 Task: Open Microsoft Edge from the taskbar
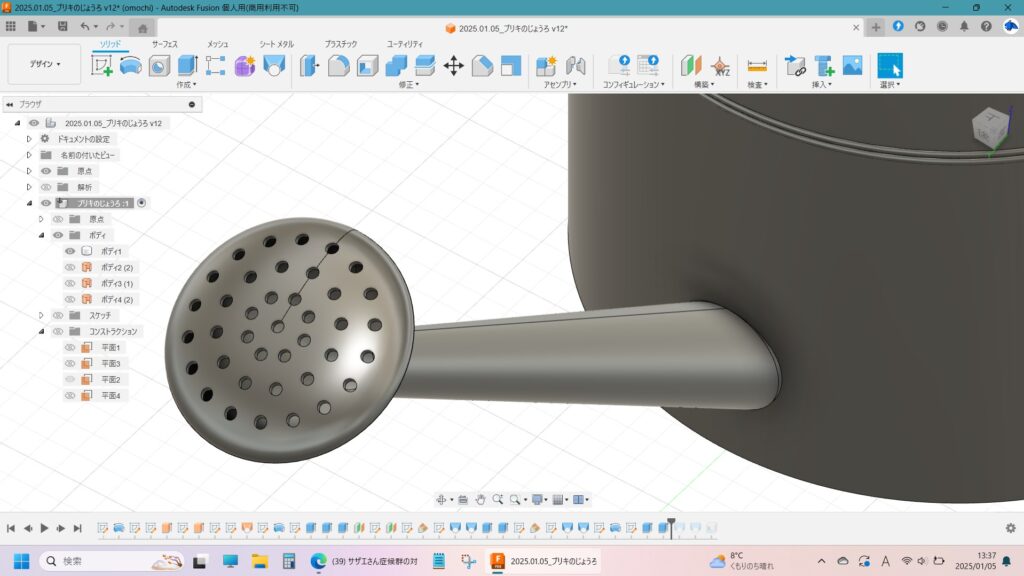pos(319,561)
